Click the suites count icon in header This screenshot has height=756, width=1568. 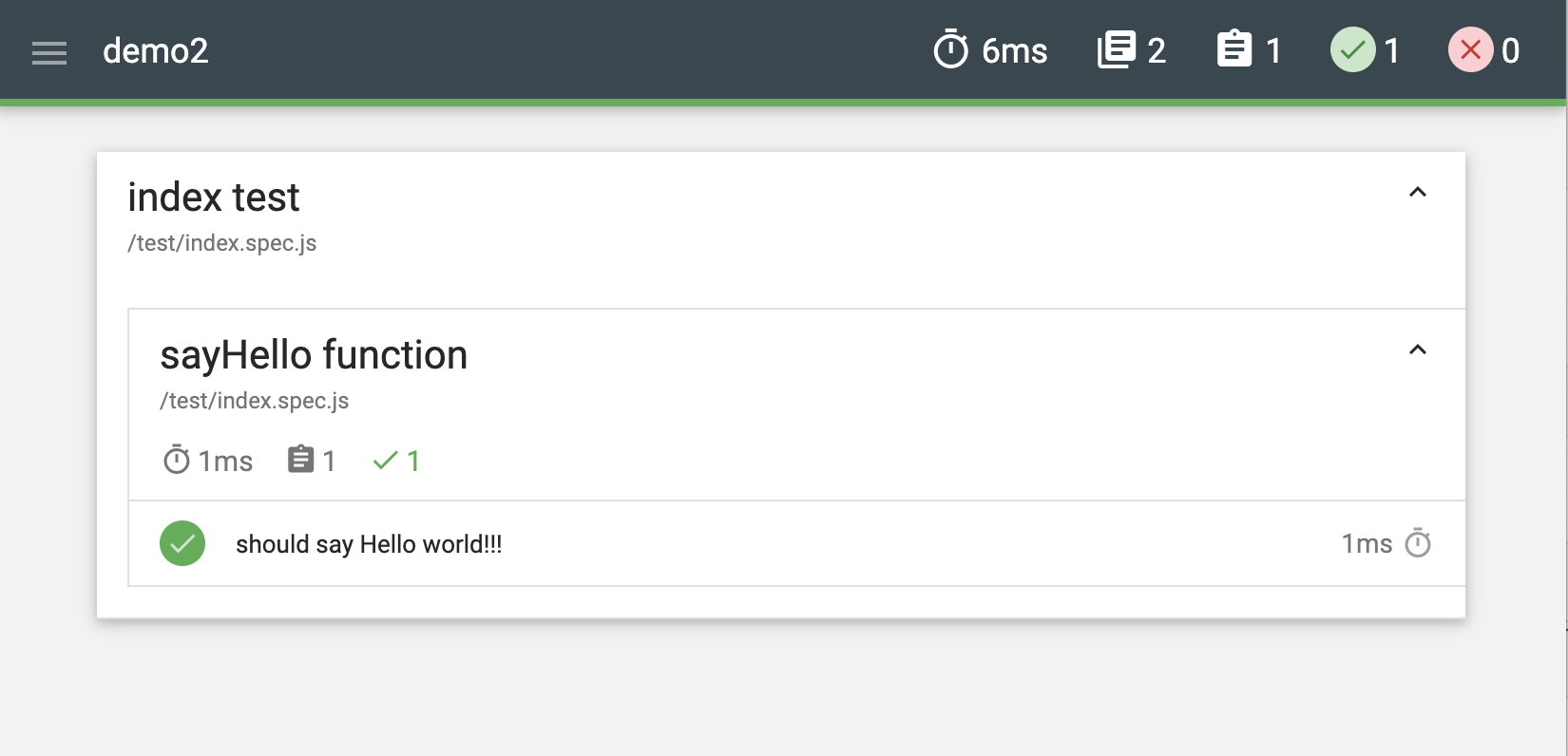coord(1117,49)
